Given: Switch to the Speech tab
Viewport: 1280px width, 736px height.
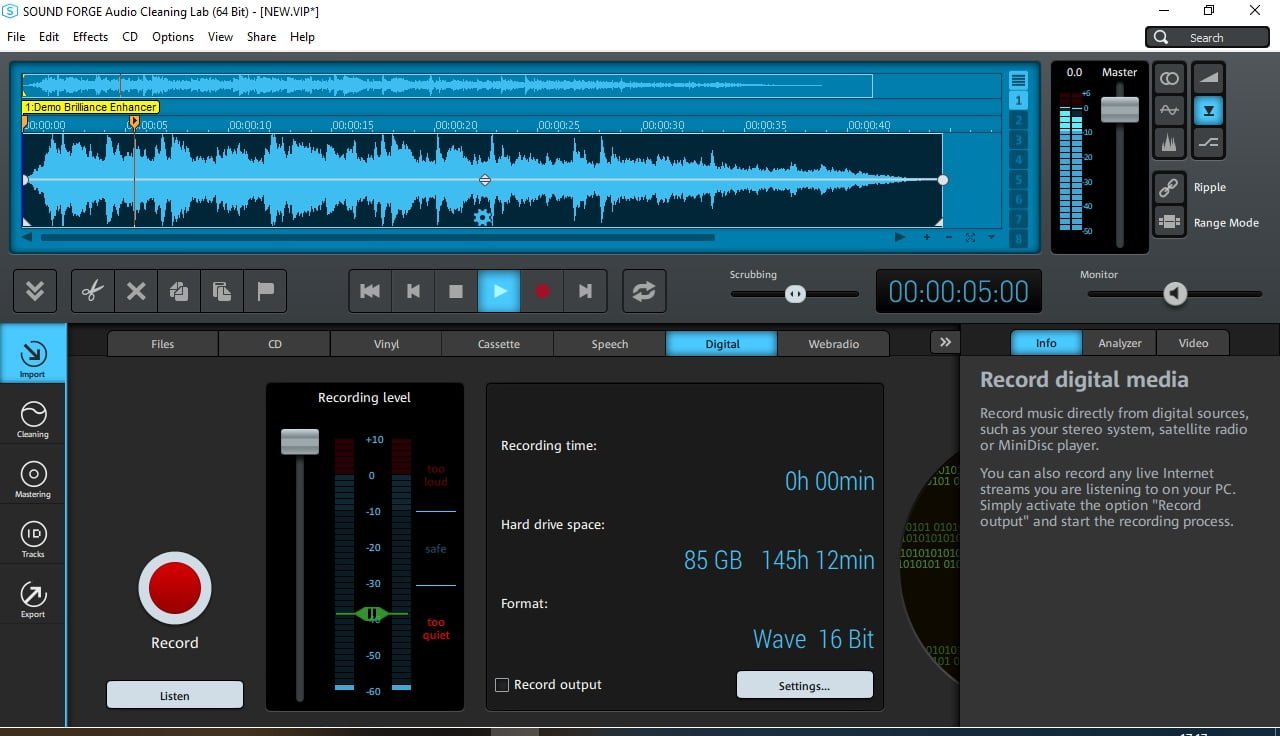Looking at the screenshot, I should [610, 343].
